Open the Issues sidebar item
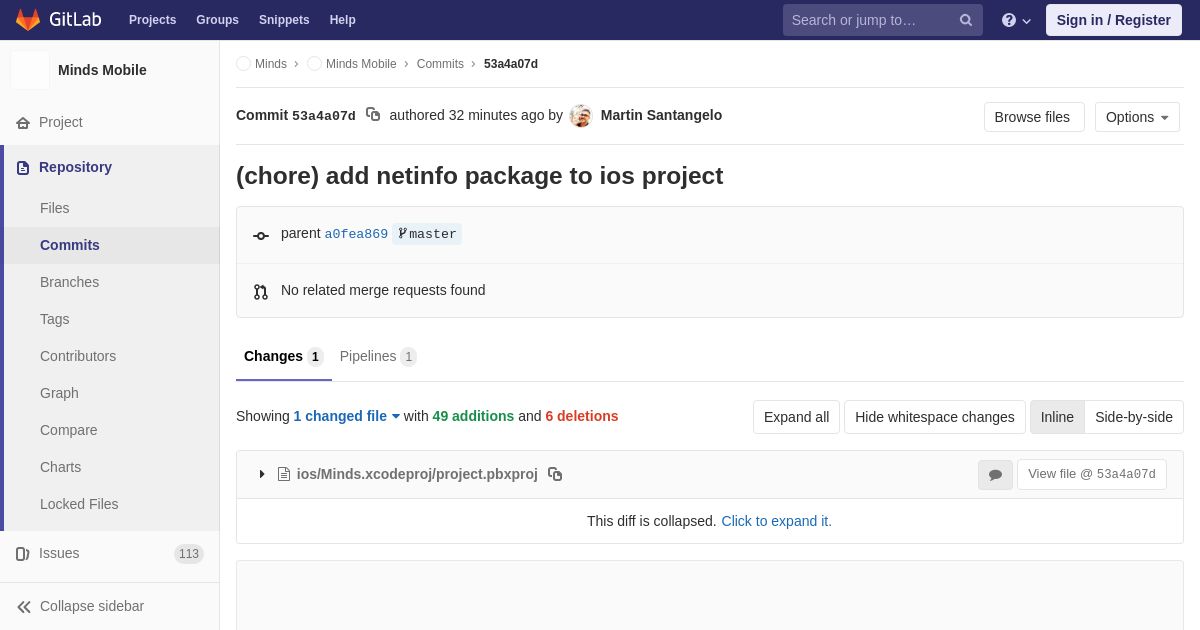This screenshot has height=630, width=1200. click(x=59, y=553)
